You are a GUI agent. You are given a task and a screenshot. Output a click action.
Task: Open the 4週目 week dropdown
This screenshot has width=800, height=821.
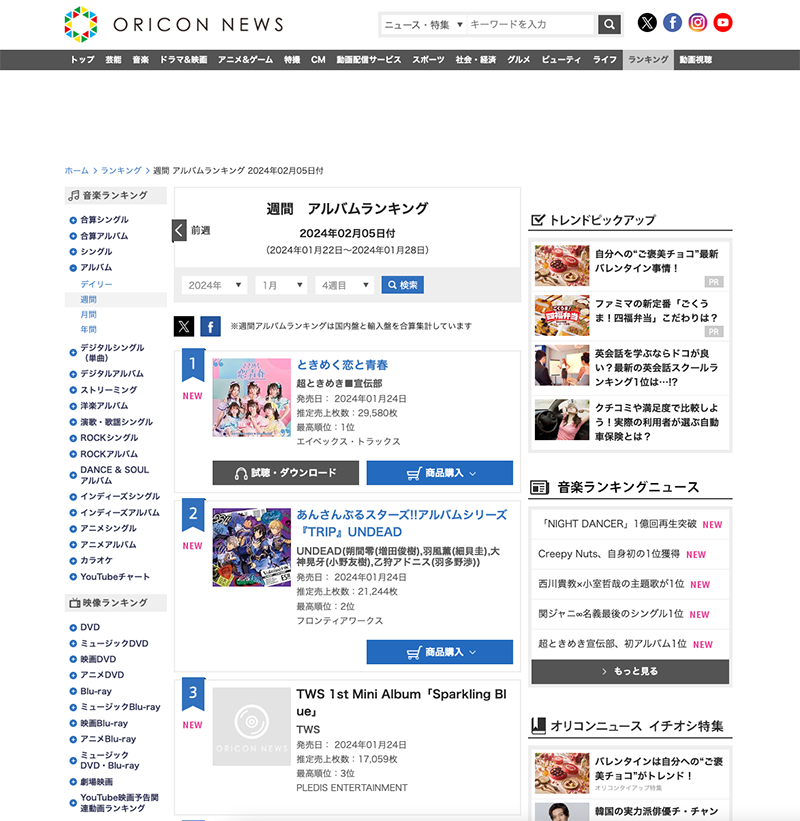(x=345, y=285)
